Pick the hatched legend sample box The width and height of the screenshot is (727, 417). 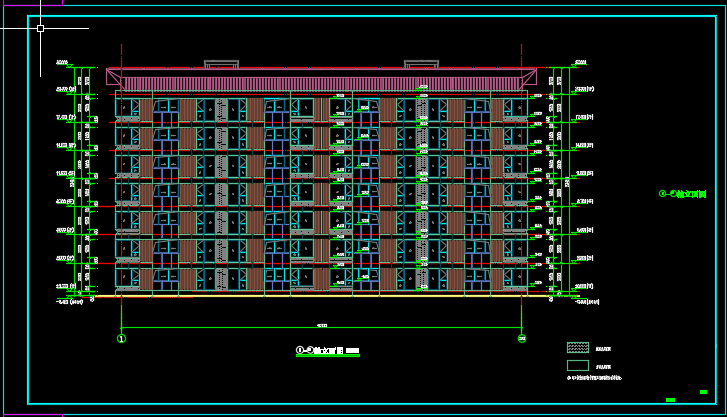tap(578, 347)
